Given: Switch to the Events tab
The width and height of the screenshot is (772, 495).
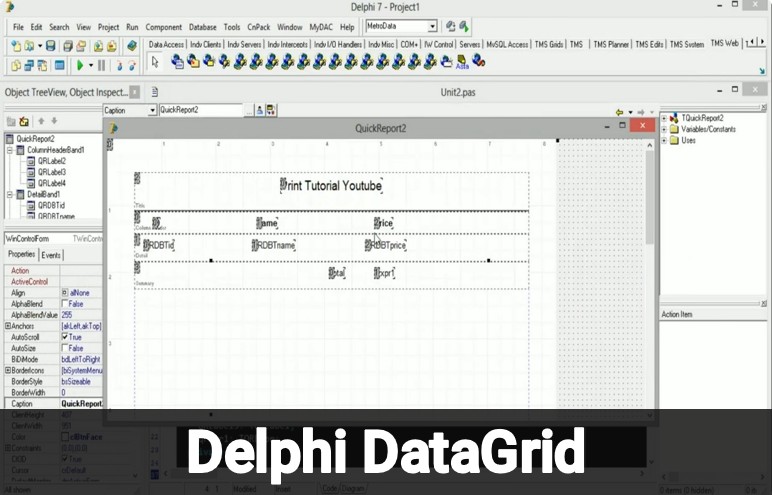Looking at the screenshot, I should pyautogui.click(x=51, y=255).
